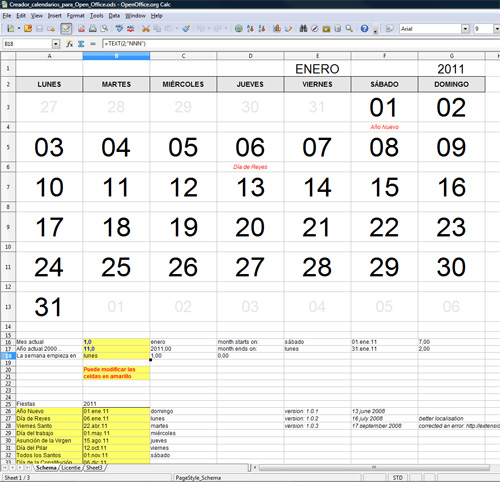The height and width of the screenshot is (482, 500).
Task: Click the Print file directly icon
Action: 93,29
